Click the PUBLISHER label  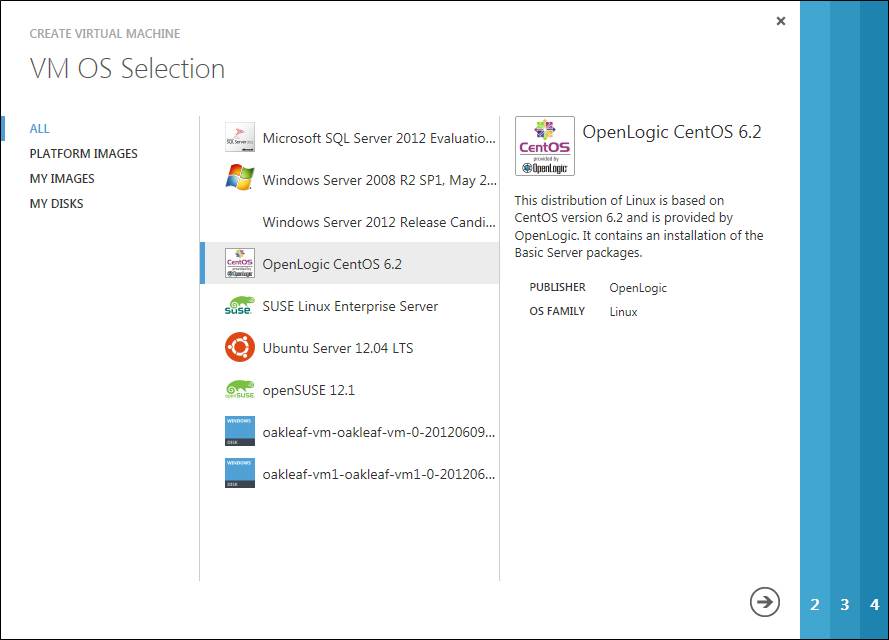(557, 287)
